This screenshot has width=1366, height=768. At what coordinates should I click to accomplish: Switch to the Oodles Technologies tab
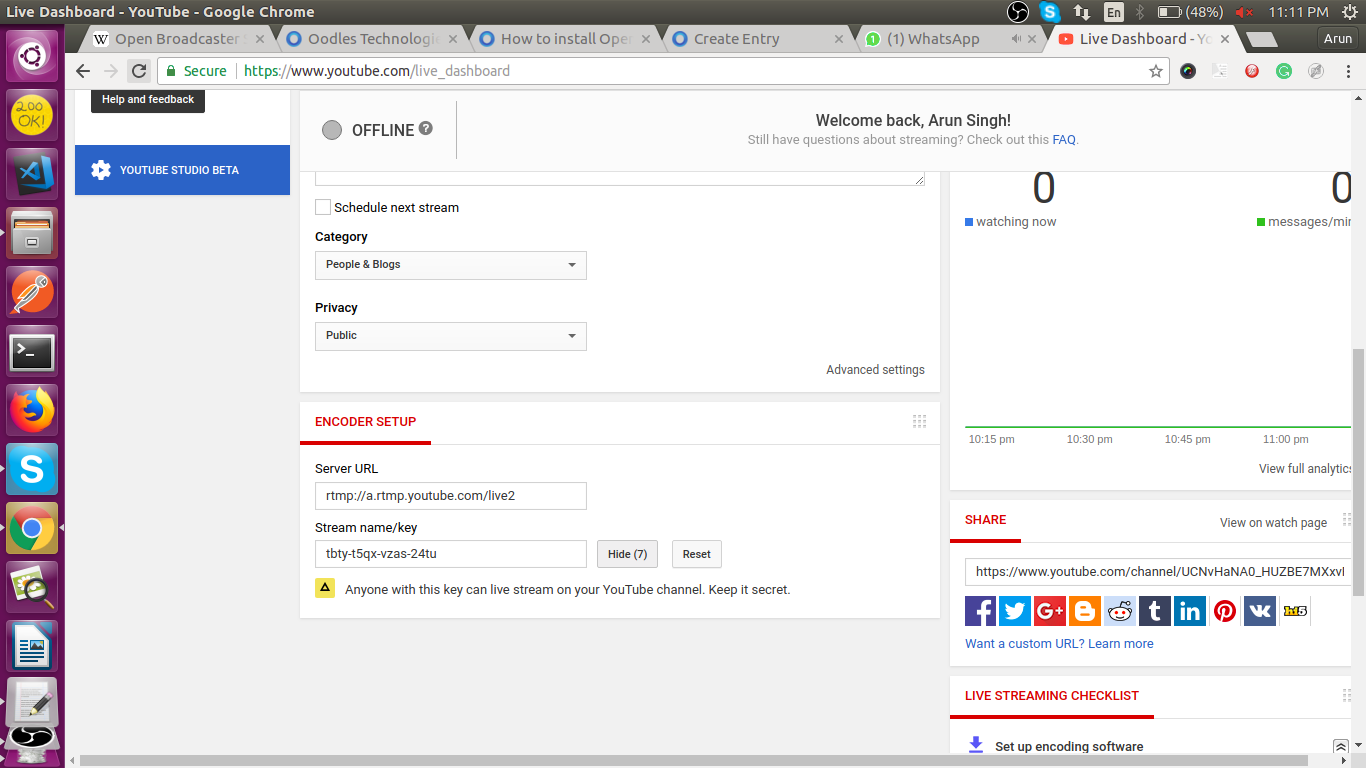coord(372,39)
